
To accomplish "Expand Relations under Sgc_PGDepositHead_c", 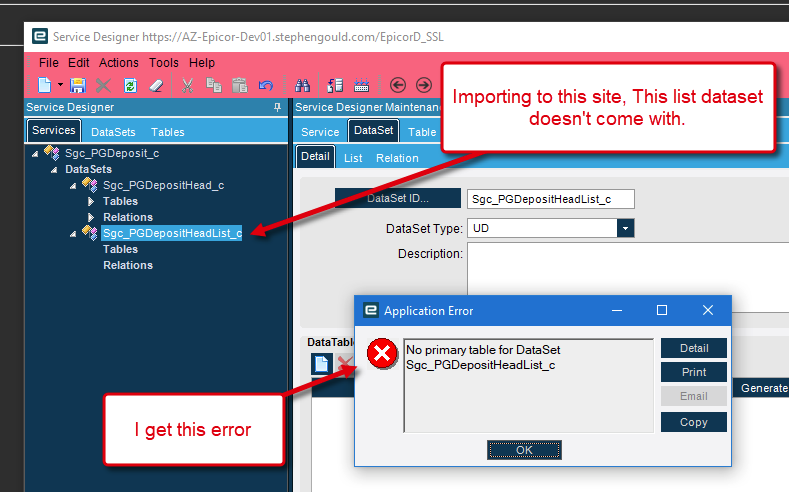I will (91, 217).
